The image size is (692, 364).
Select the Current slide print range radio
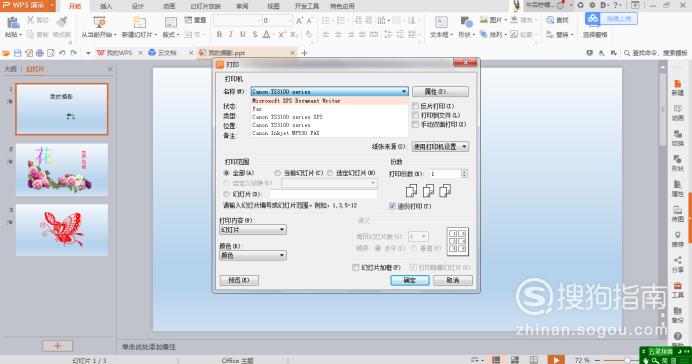click(278, 173)
